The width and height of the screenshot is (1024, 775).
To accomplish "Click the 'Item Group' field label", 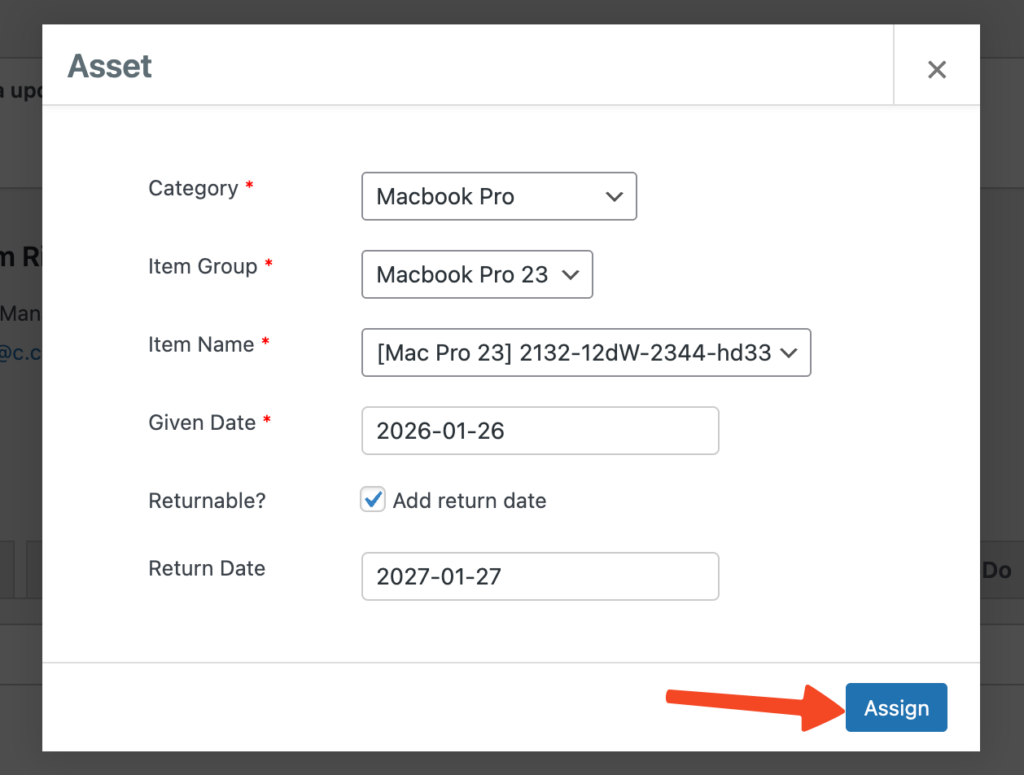I will (x=203, y=267).
